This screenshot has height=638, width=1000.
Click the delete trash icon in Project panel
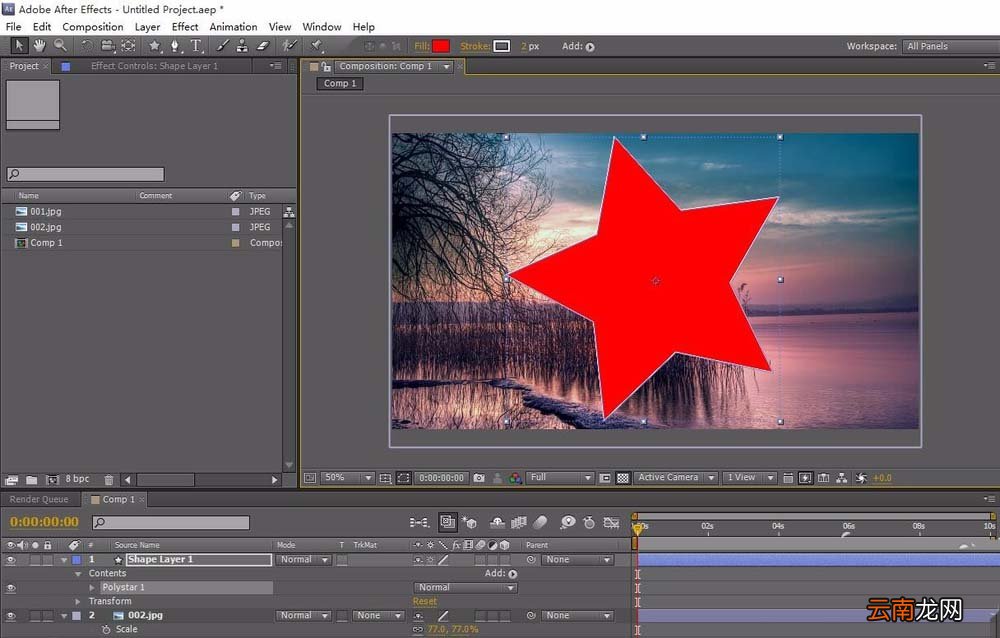(x=109, y=480)
